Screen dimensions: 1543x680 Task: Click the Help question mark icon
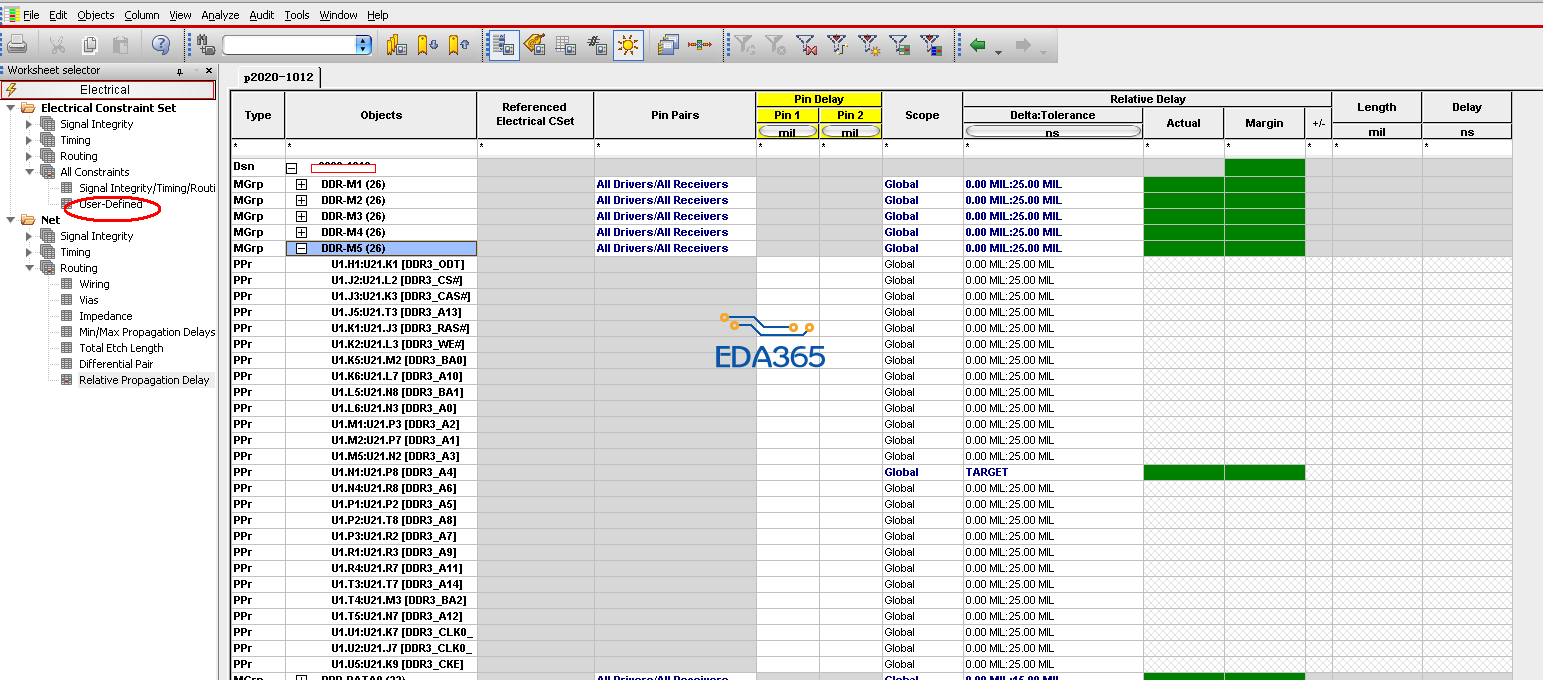coord(161,45)
